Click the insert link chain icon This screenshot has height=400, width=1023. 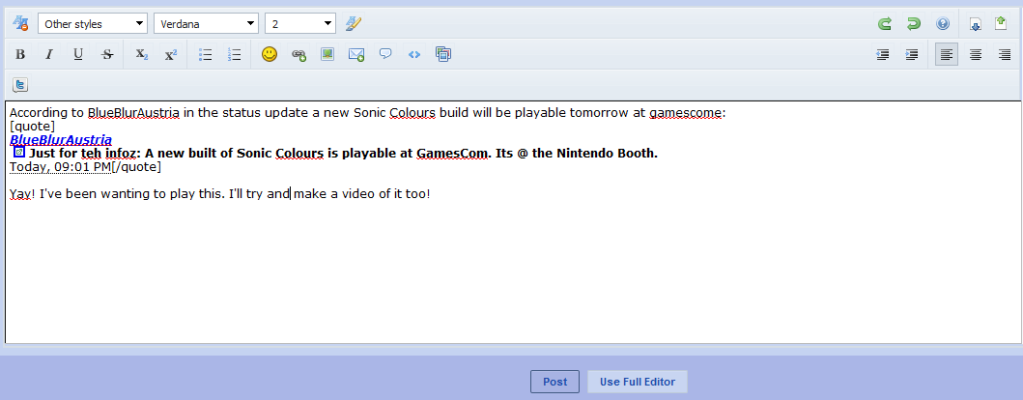tap(298, 55)
